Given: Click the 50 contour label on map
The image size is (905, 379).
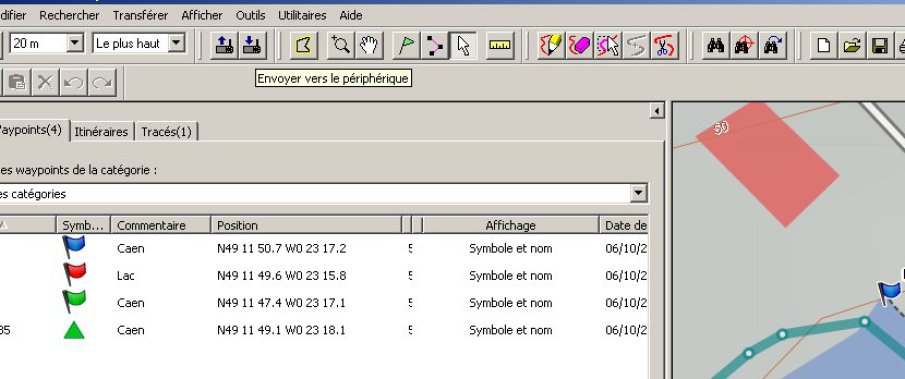Looking at the screenshot, I should point(721,127).
